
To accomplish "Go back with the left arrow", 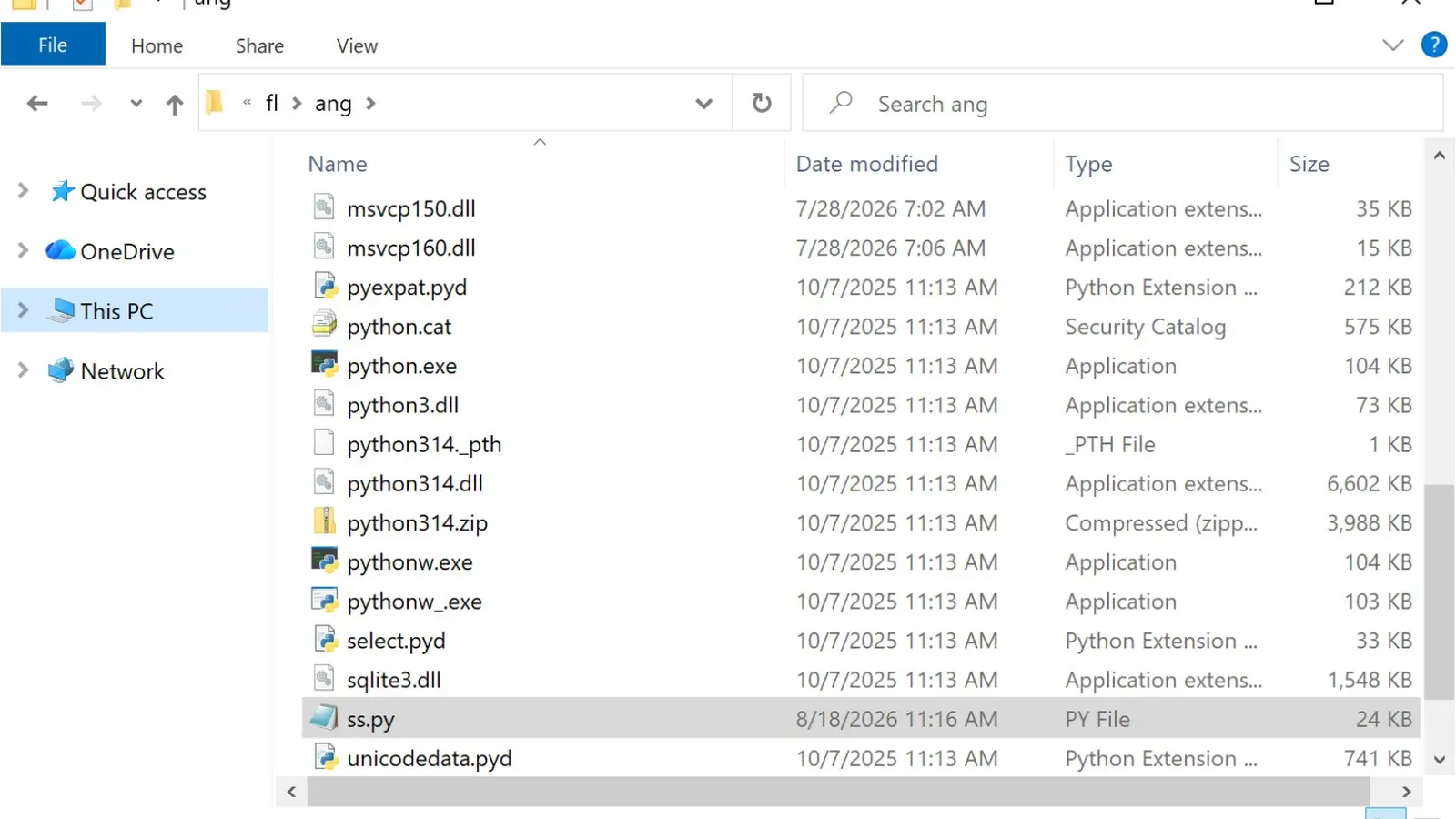I will coord(37,104).
